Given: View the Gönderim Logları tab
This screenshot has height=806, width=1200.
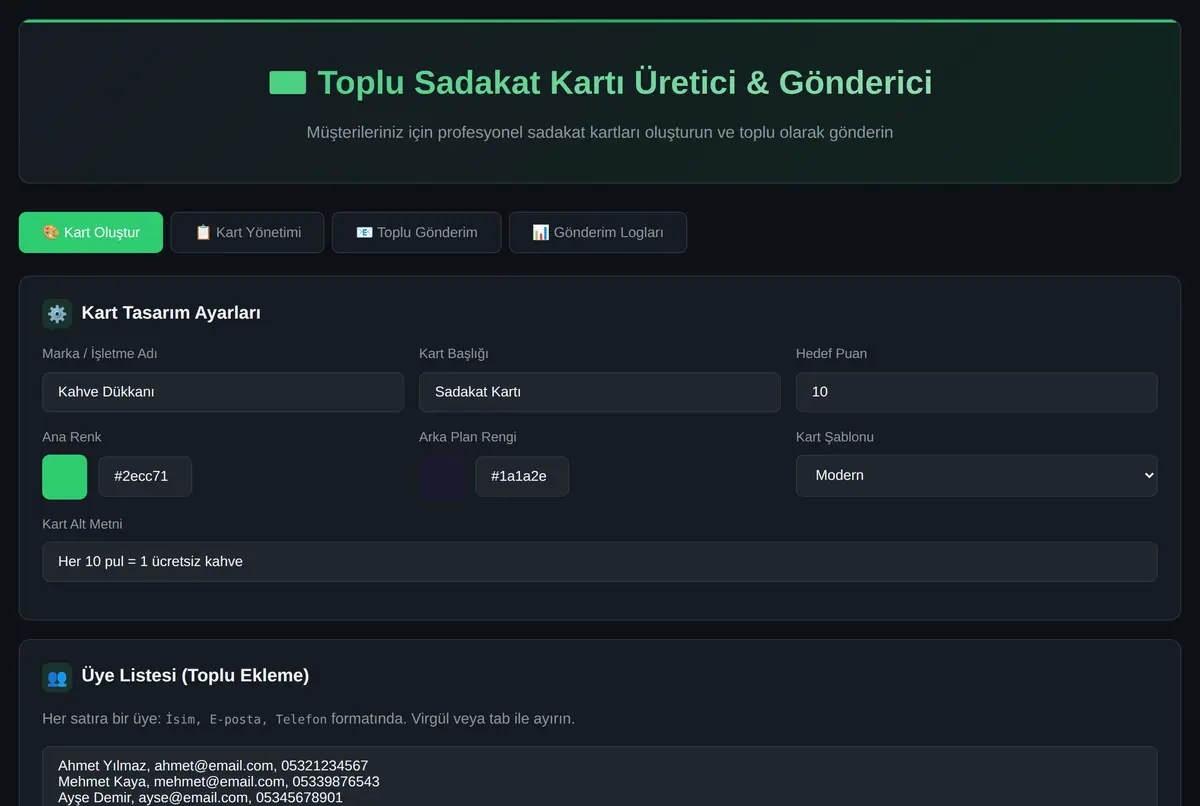Looking at the screenshot, I should coord(598,232).
